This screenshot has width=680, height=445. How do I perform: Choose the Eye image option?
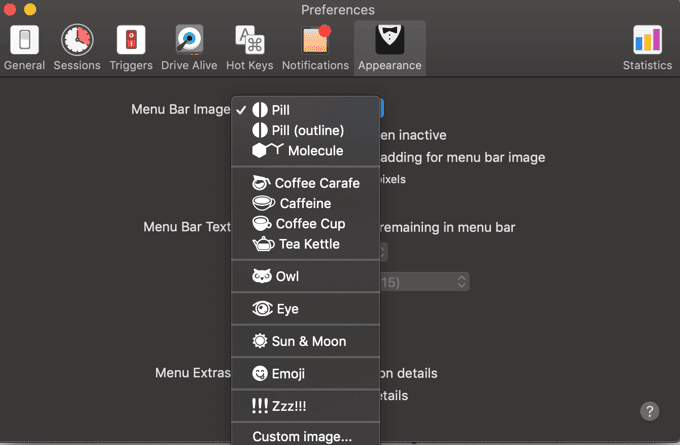pos(306,309)
